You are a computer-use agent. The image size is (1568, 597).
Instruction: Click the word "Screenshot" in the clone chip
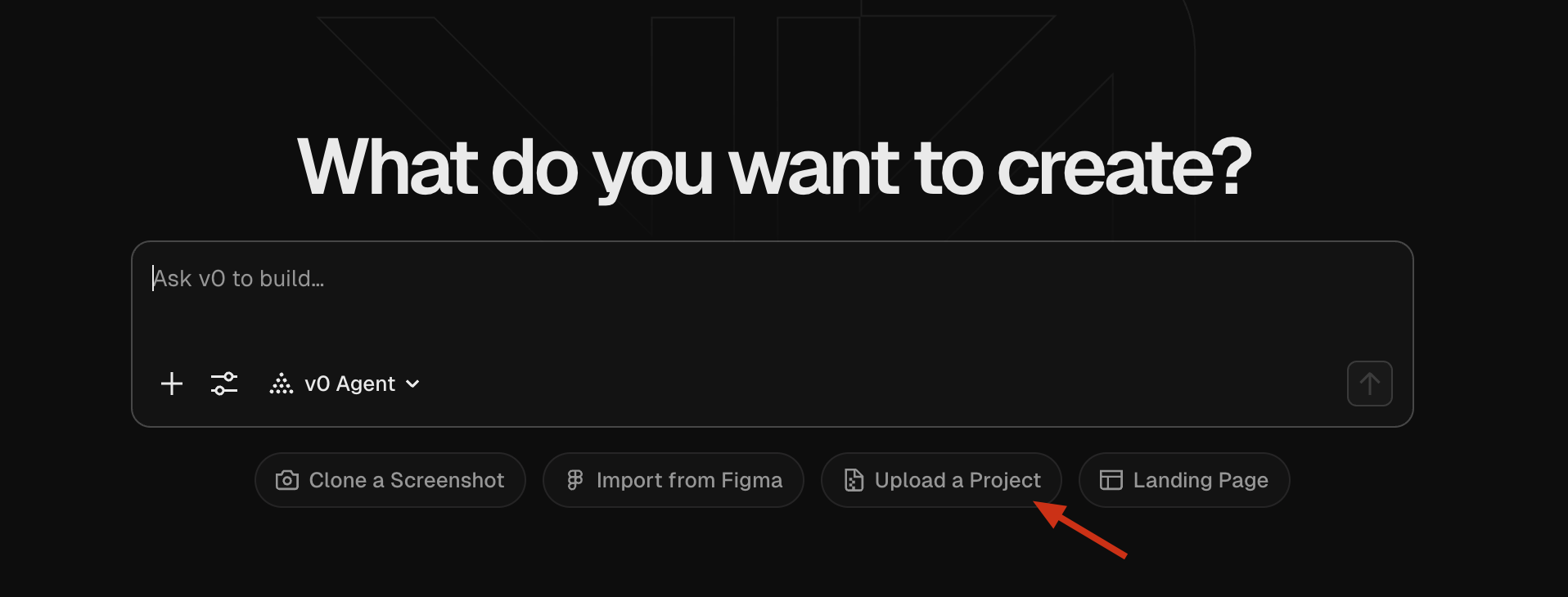click(x=447, y=480)
